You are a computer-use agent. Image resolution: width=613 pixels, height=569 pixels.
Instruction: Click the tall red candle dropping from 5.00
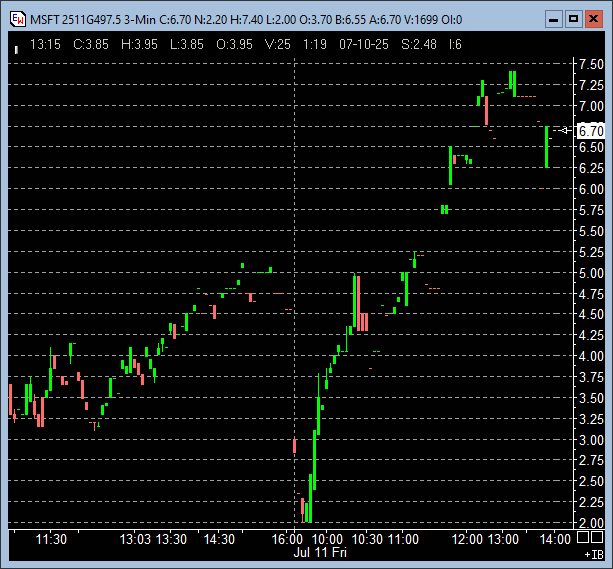tap(358, 303)
